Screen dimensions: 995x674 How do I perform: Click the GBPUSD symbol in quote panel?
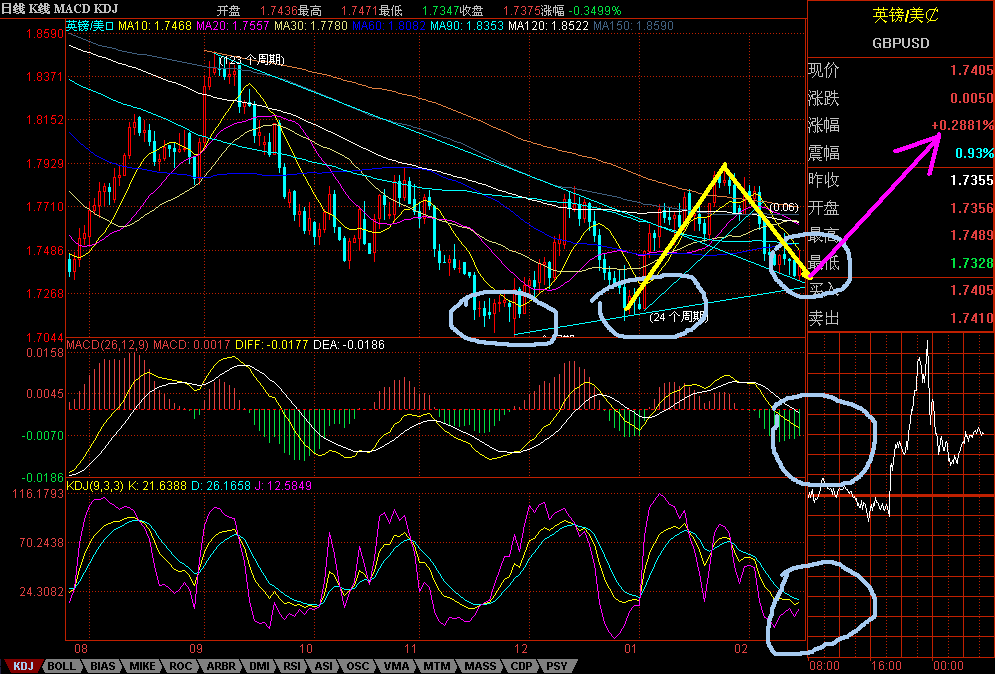[900, 43]
